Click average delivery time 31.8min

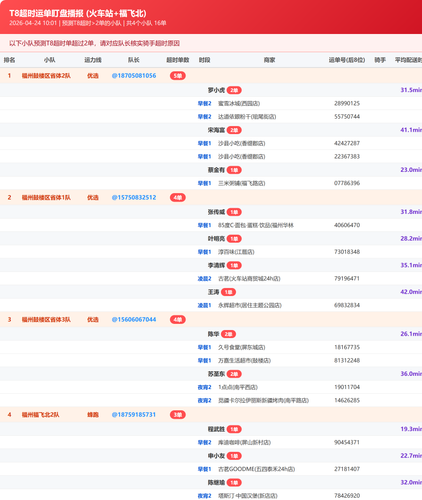tap(411, 212)
